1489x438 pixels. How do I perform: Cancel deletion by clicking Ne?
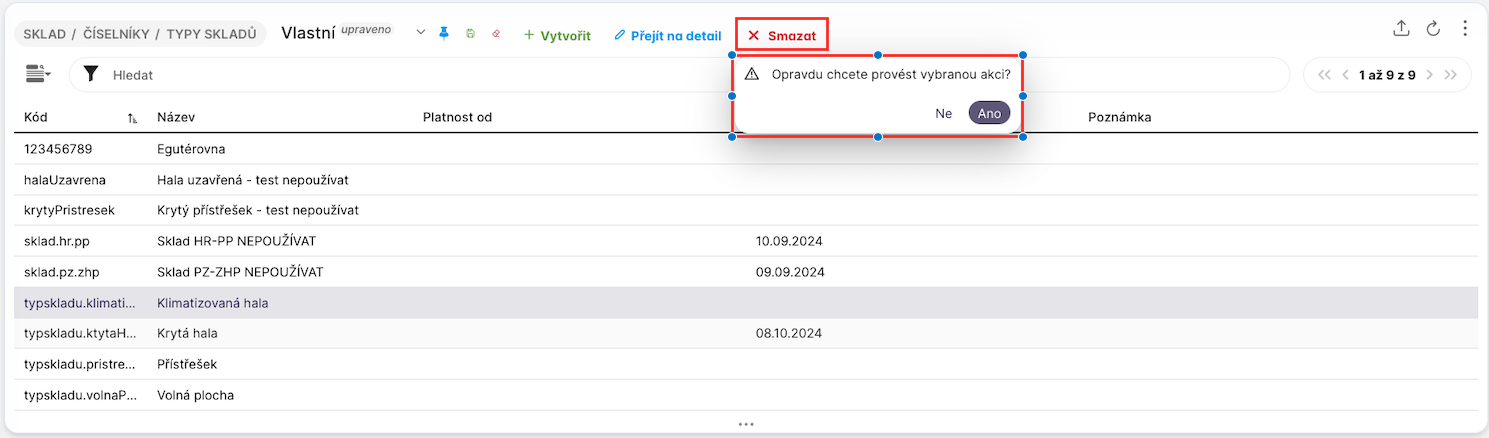(943, 113)
